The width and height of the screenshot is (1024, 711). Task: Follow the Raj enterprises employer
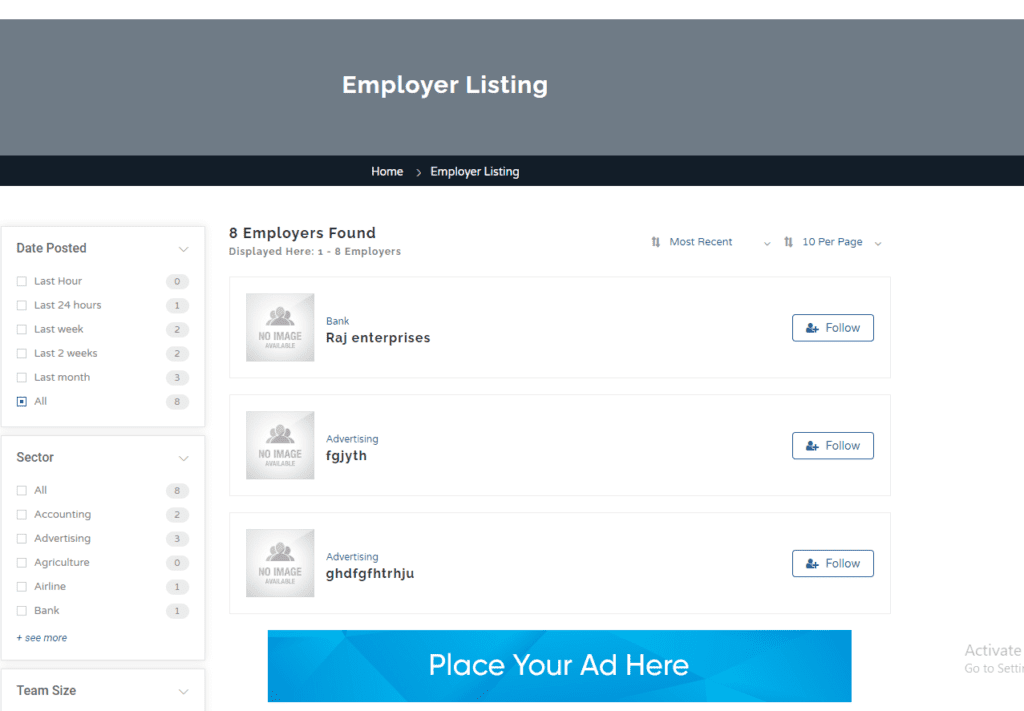[x=832, y=328]
